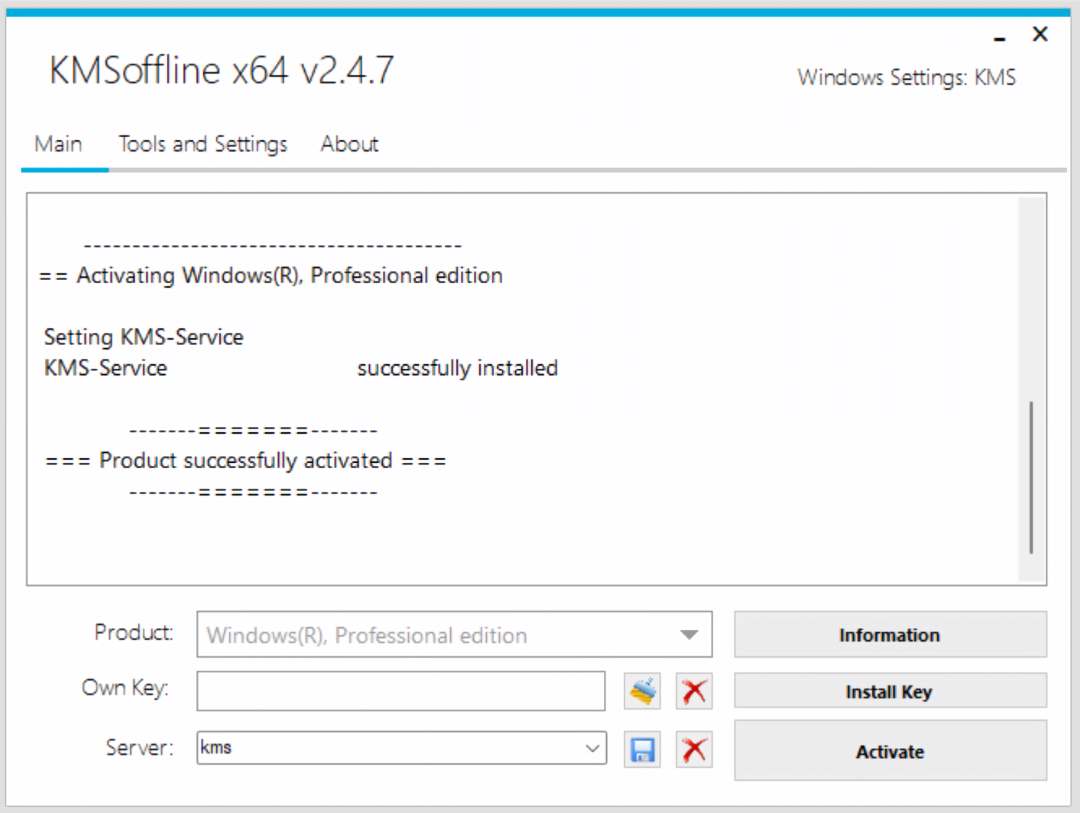Delete server entry with red X icon
Viewport: 1080px width, 813px height.
(694, 750)
